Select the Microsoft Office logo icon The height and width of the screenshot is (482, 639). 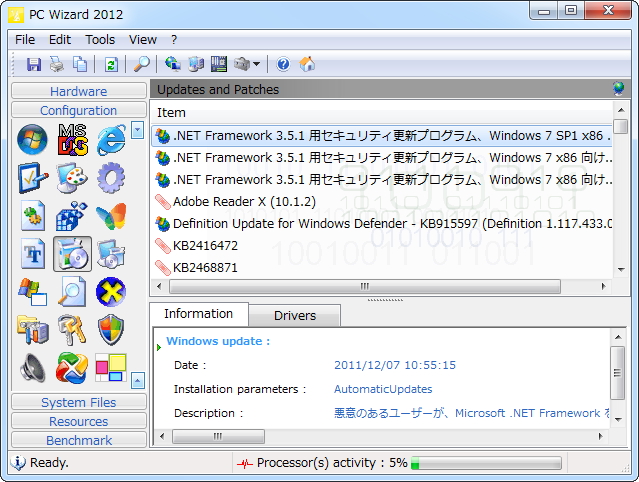72,368
